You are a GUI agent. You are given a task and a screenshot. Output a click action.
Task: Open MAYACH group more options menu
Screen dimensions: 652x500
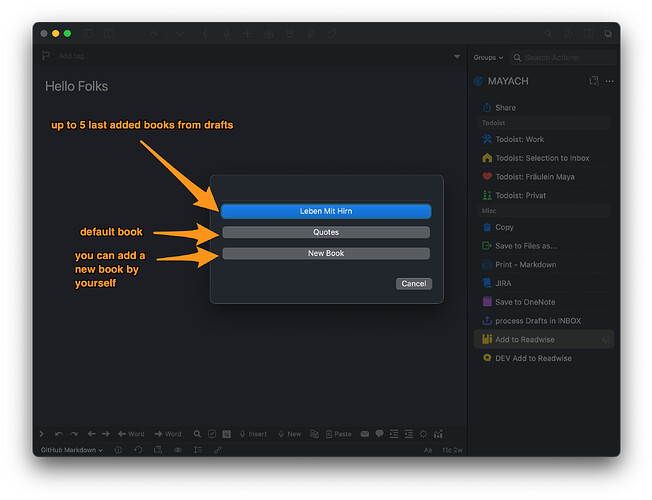point(610,82)
